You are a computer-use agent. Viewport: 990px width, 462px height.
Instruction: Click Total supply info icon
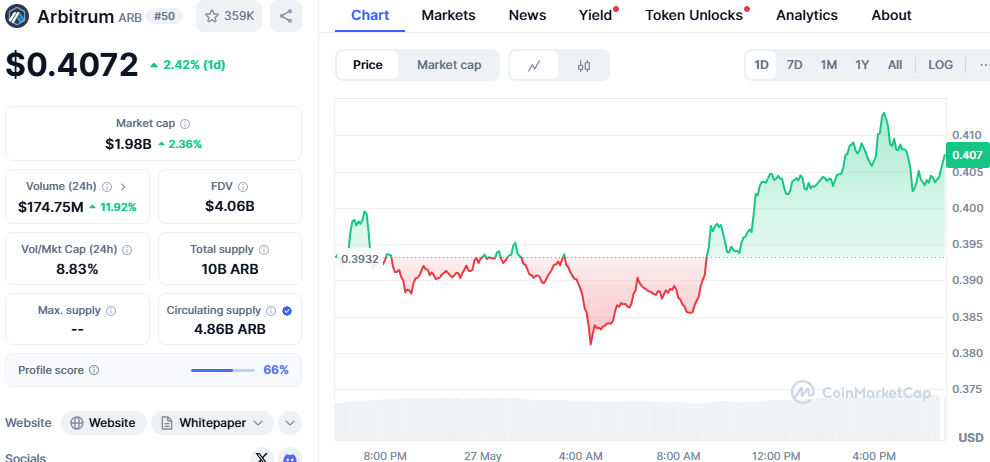coord(264,250)
